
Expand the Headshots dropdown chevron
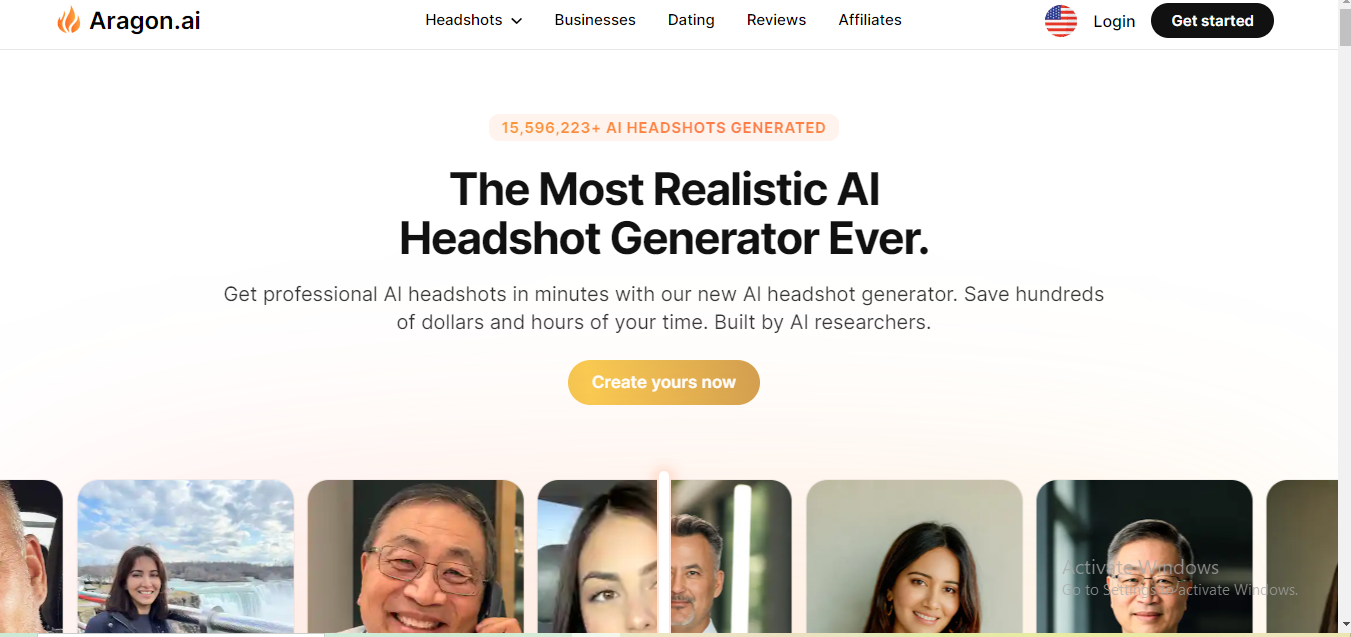(x=517, y=21)
